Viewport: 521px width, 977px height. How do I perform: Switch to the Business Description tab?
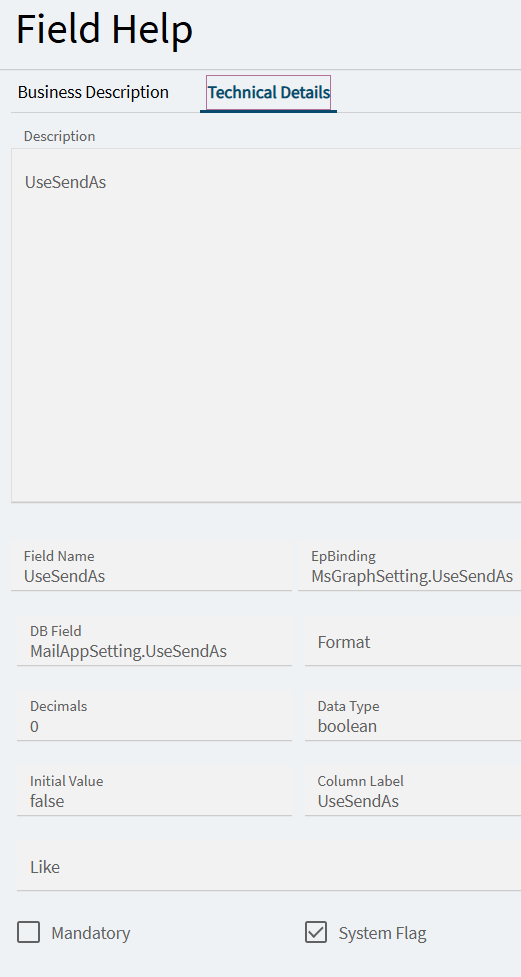(x=93, y=92)
